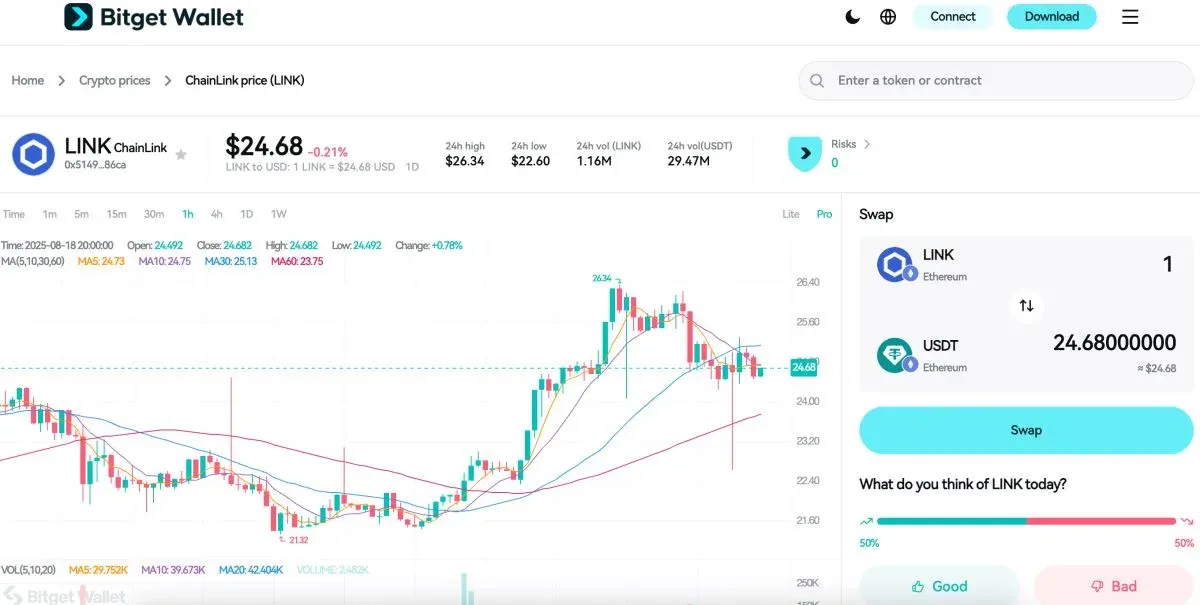Click the Swap button

tap(1026, 430)
